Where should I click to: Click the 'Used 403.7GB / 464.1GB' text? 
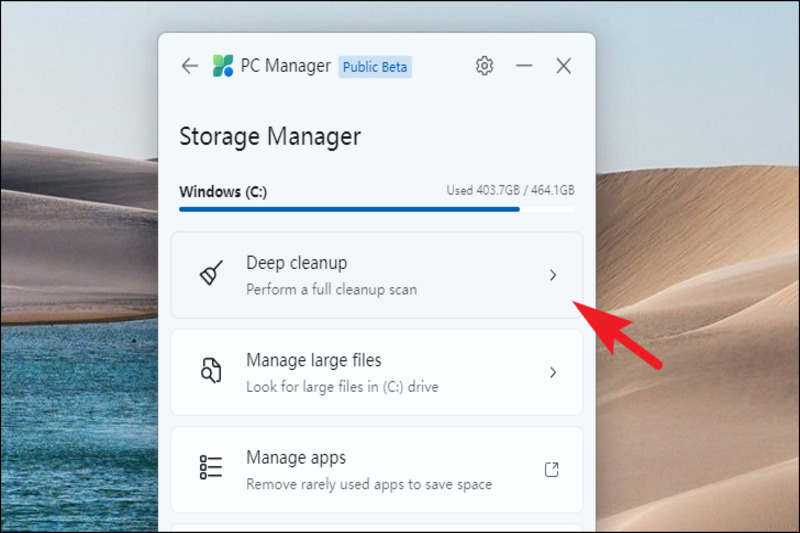point(510,190)
